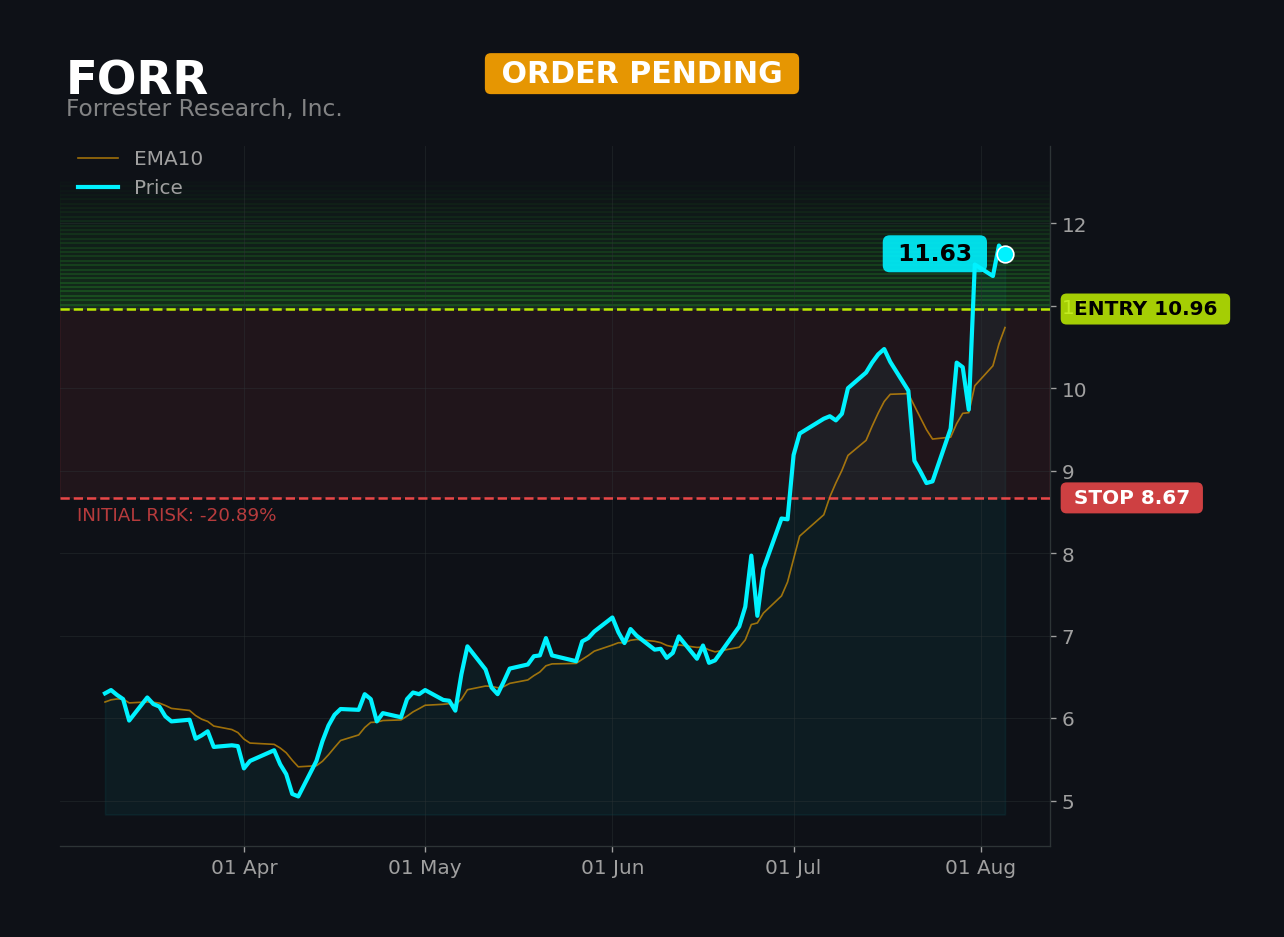Screen dimensions: 1284x937
Task: Click the Price legend label
Action: (158, 188)
